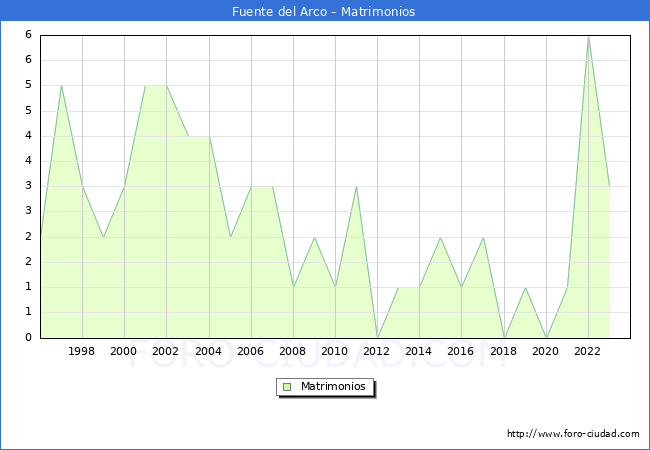
Task: Click the 2016 x-axis label
Action: pyautogui.click(x=461, y=351)
